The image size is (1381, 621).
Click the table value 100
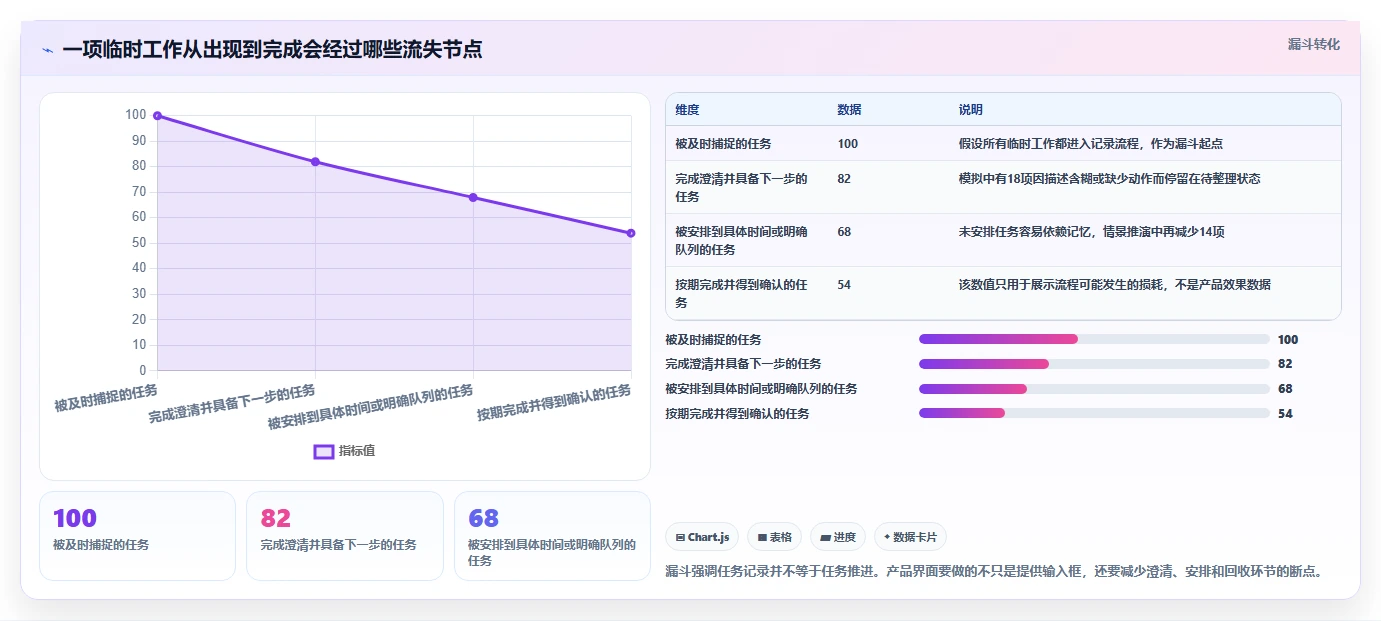pyautogui.click(x=847, y=144)
